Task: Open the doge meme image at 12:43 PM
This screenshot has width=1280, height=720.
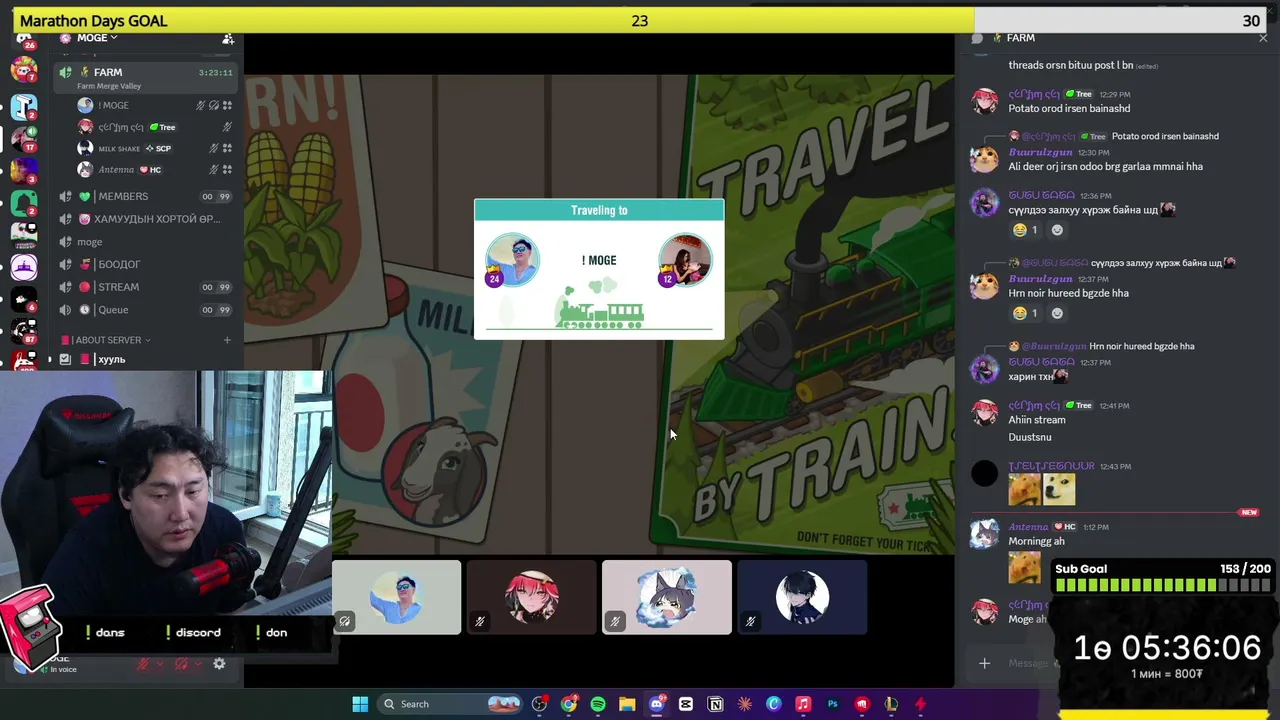Action: [x=1059, y=489]
